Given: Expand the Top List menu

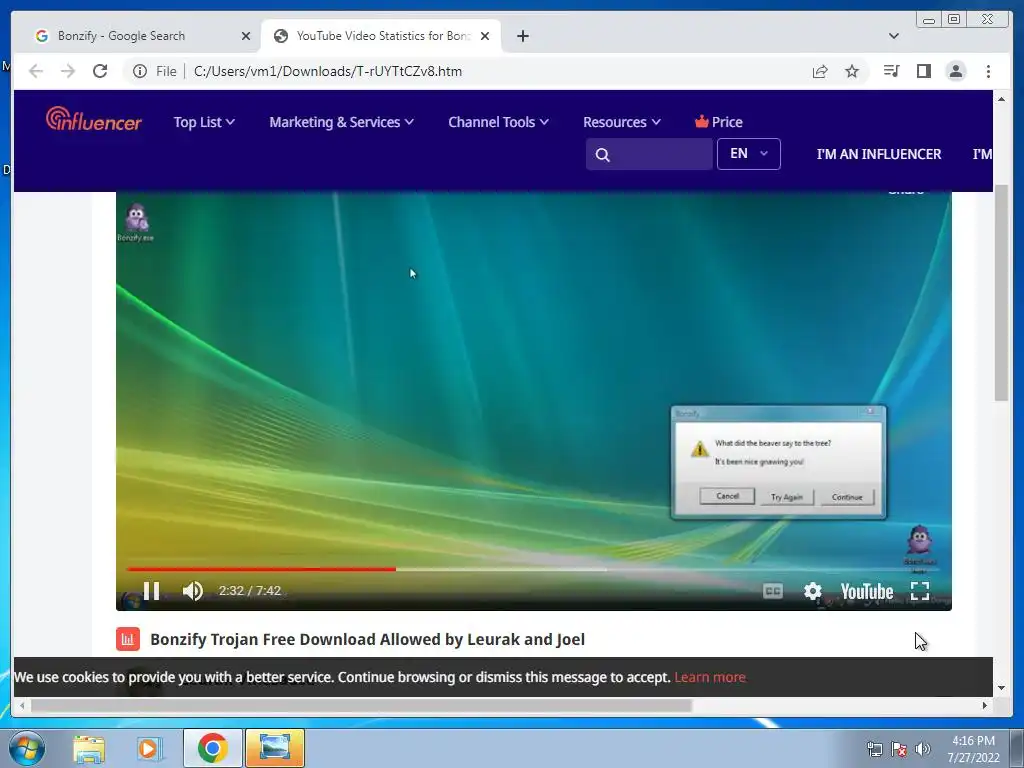Looking at the screenshot, I should 204,122.
